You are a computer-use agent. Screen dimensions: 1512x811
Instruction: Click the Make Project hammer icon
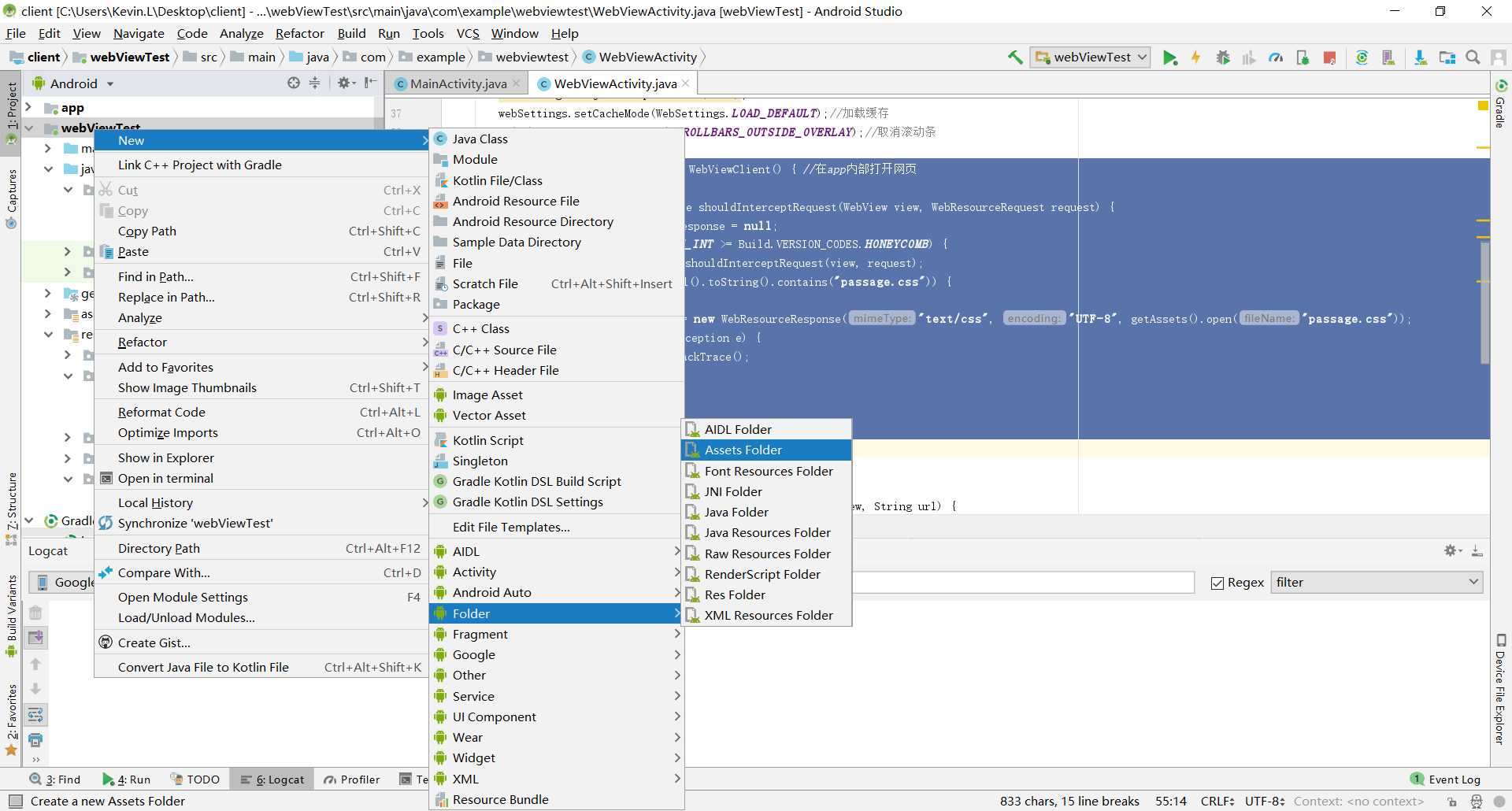coord(1015,57)
